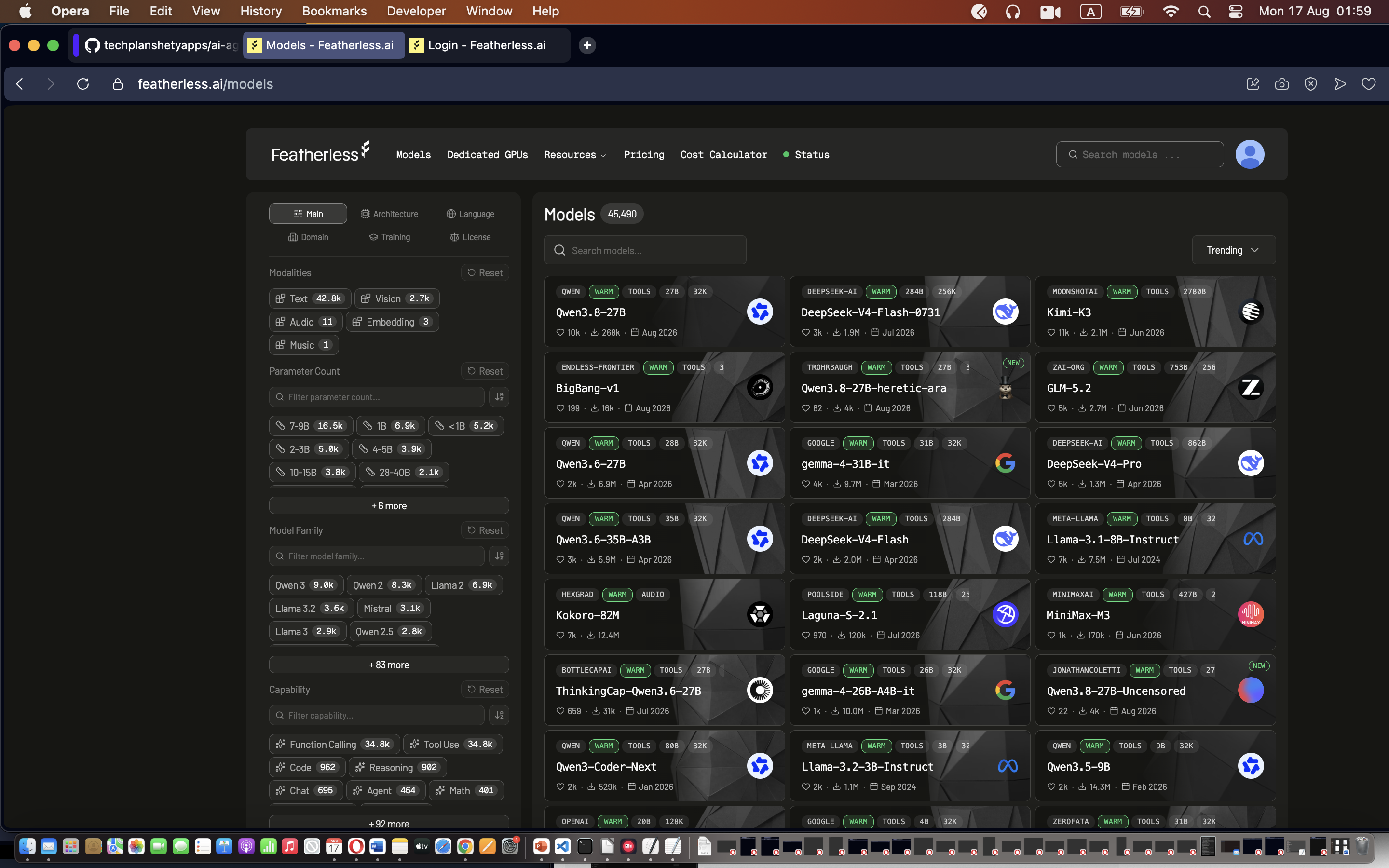Click the sort icon beside Filter capability
Viewport: 1389px width, 868px height.
499,715
